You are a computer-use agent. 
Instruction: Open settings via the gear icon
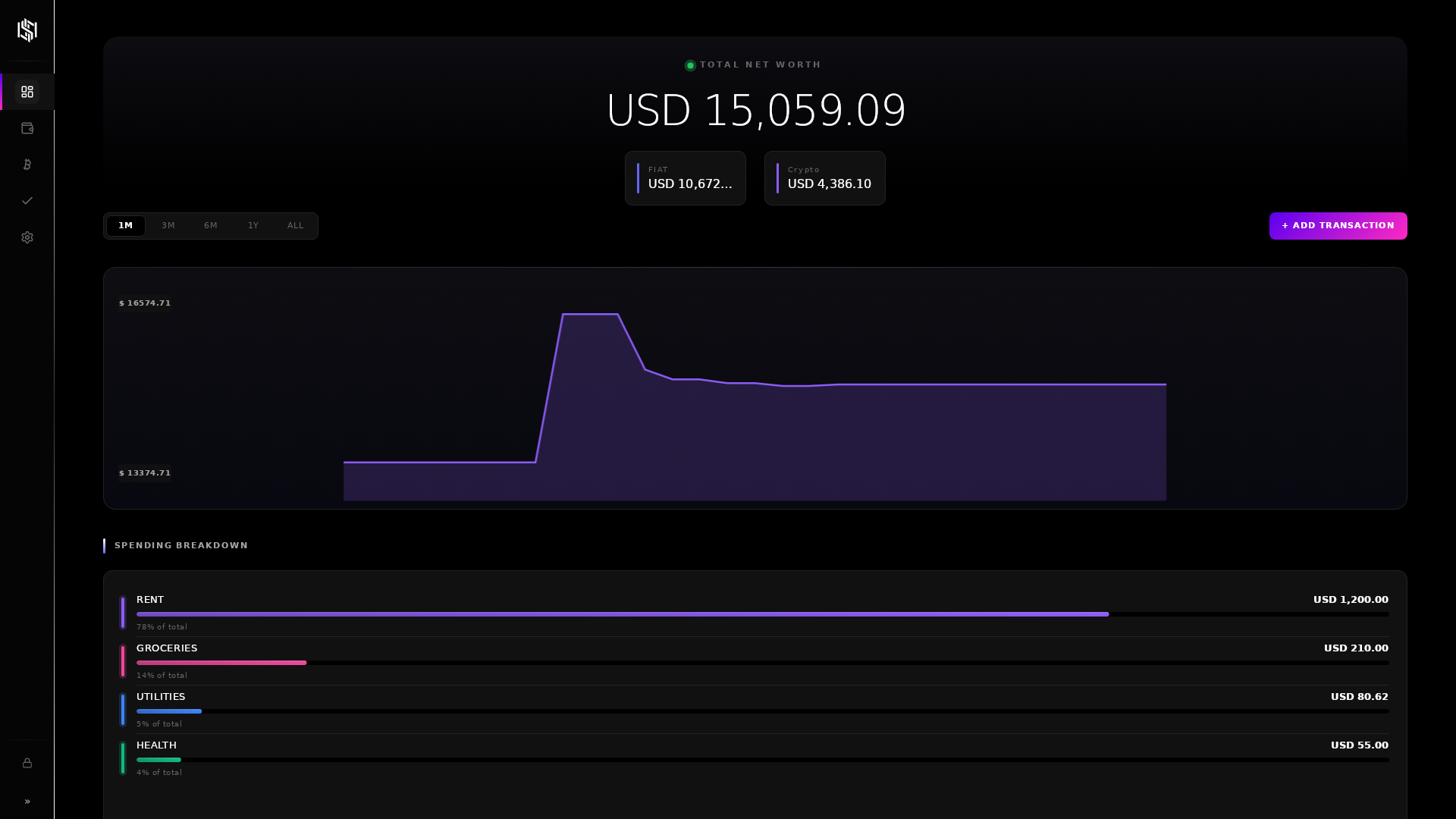(x=27, y=237)
